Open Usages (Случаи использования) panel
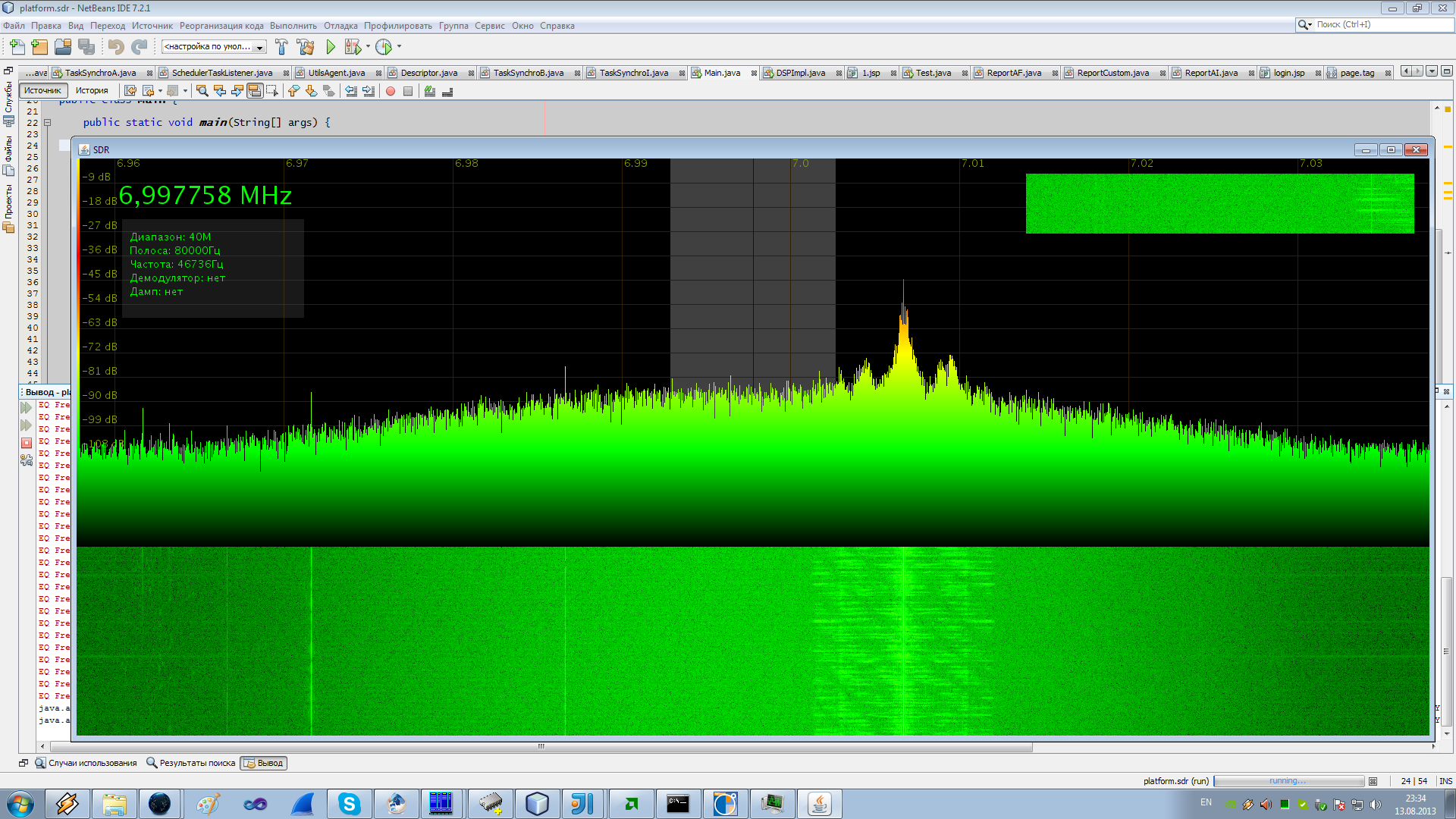This screenshot has height=819, width=1456. pyautogui.click(x=86, y=763)
